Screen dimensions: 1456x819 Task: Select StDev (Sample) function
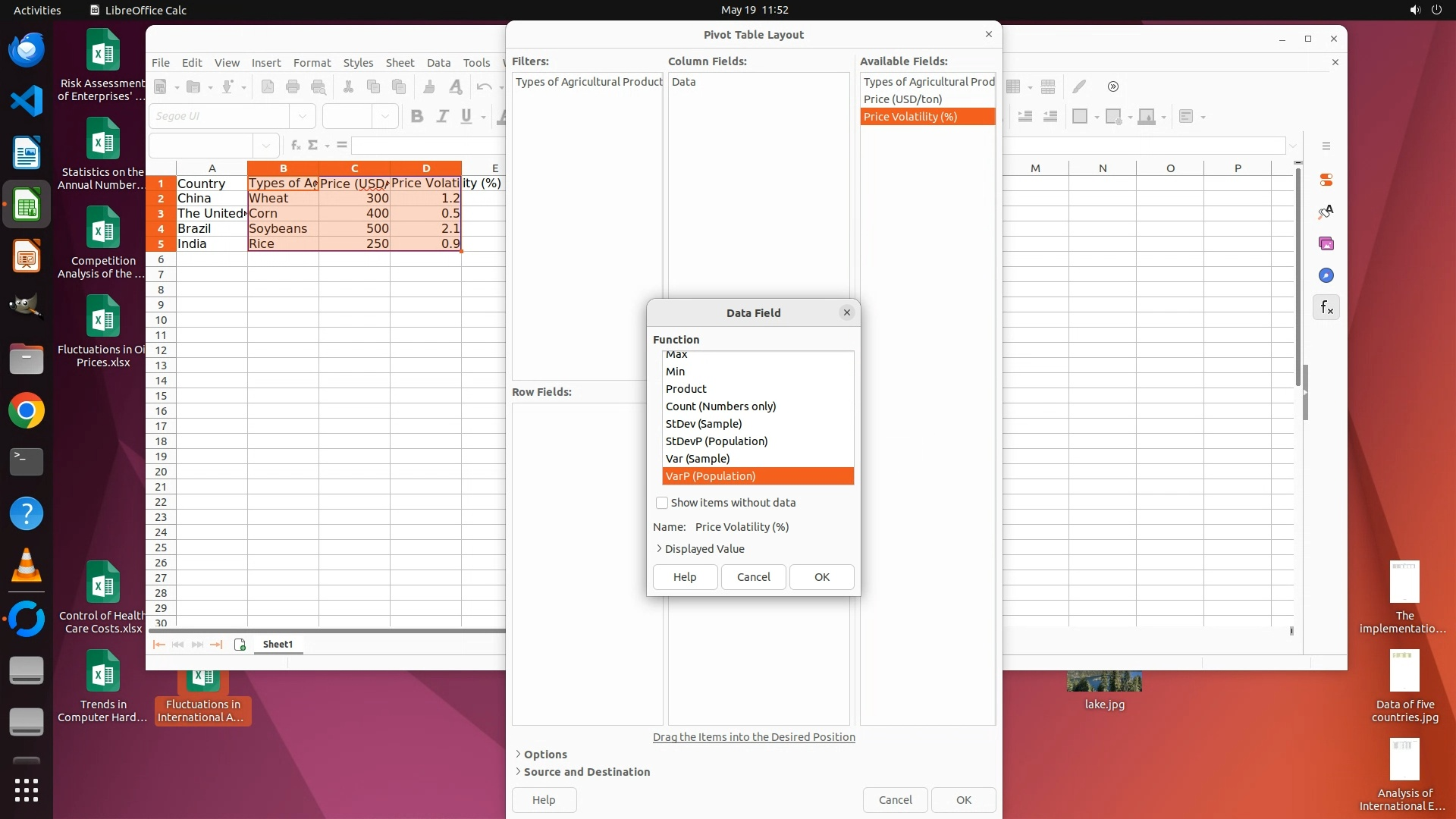click(x=703, y=424)
